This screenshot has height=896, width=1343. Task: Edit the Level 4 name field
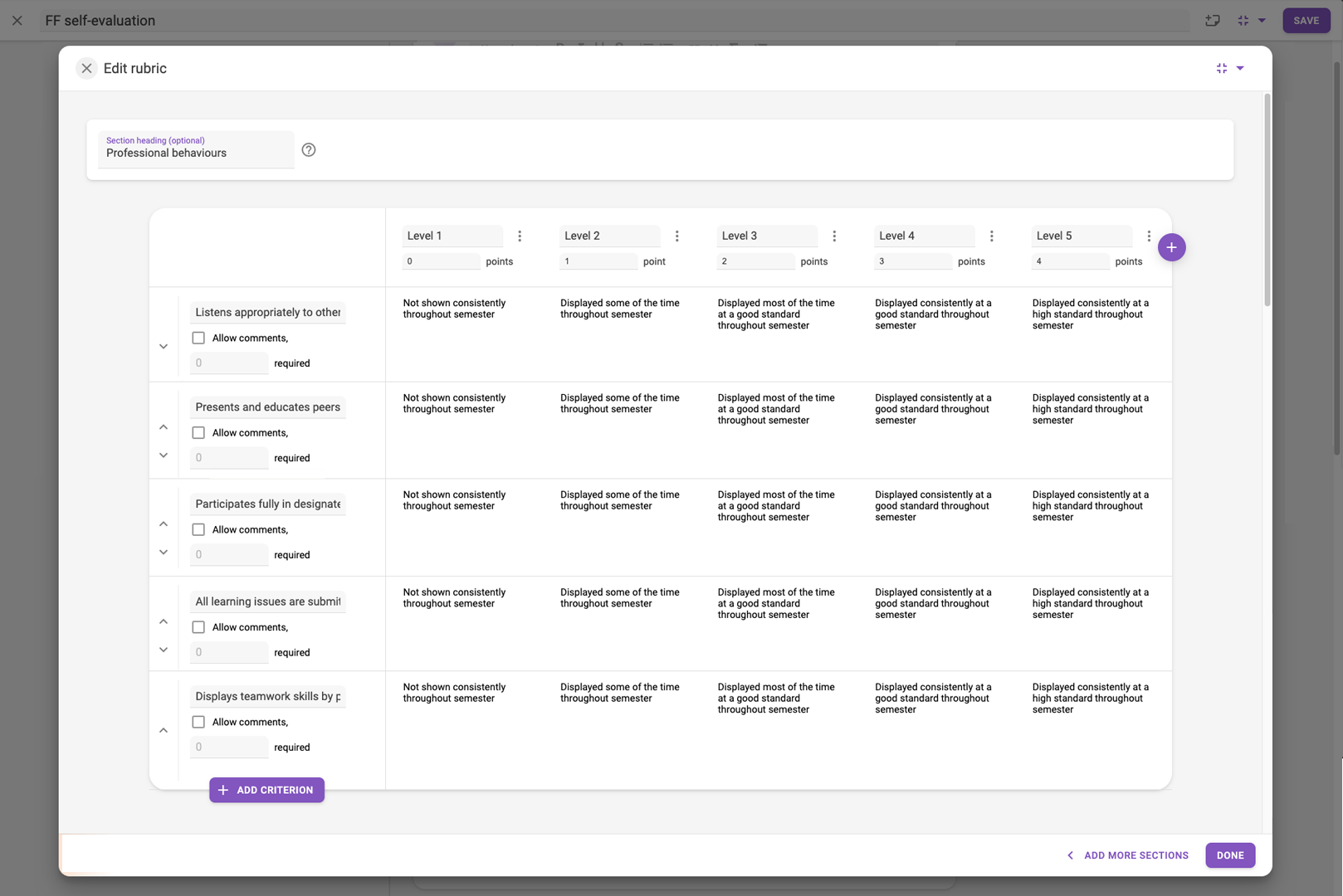[925, 236]
